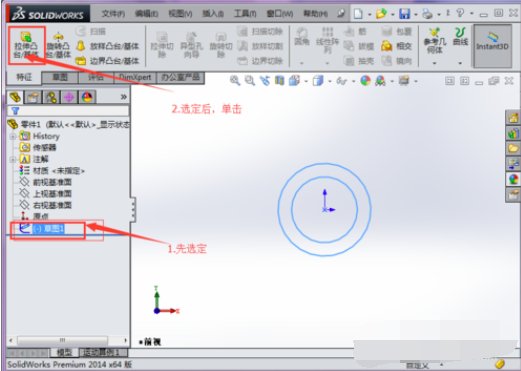This screenshot has width=521, height=371.
Task: Open the dropdown arrow beside Print
Action: pos(439,15)
